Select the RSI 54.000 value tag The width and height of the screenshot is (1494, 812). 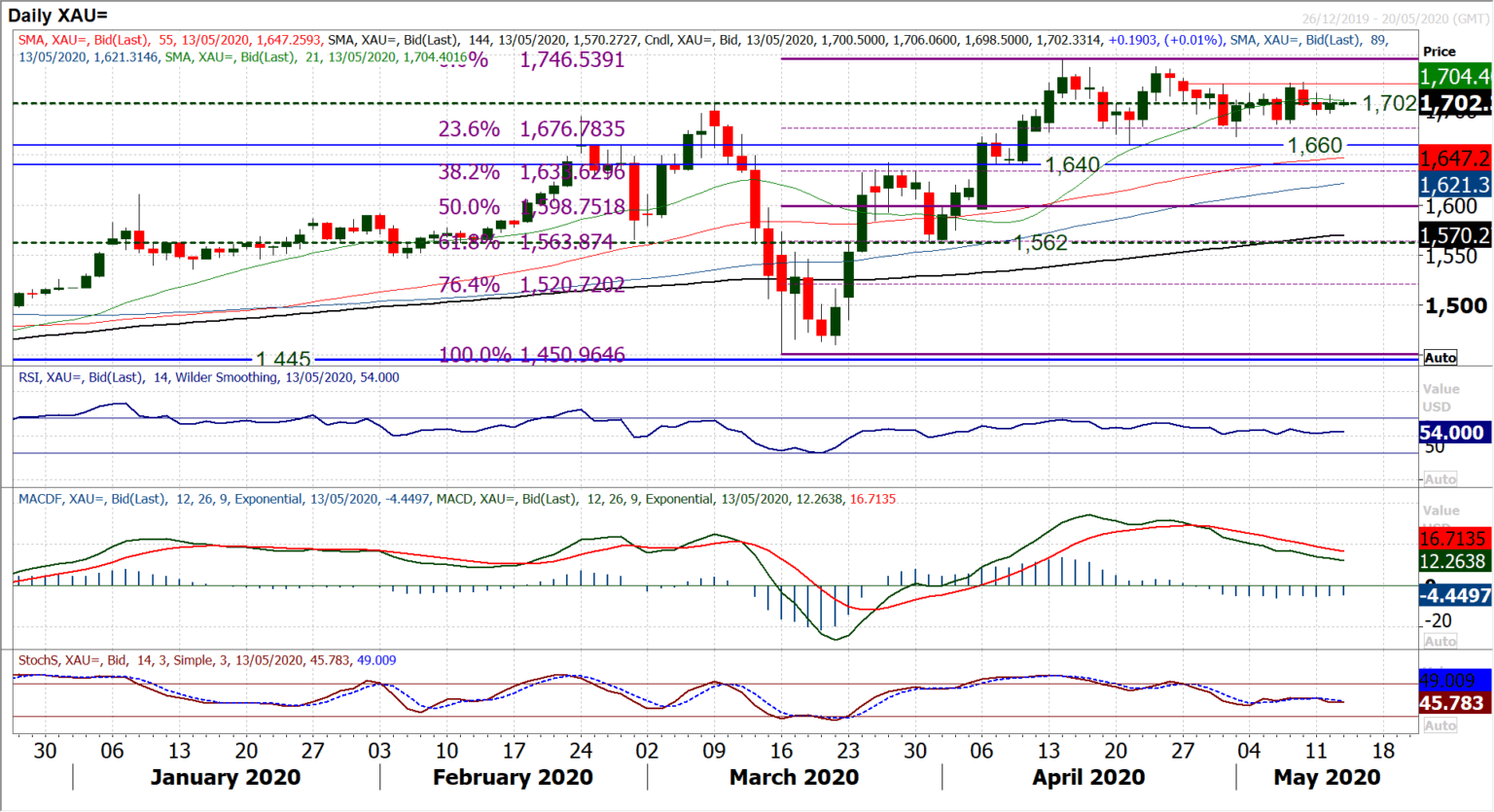coord(1451,433)
